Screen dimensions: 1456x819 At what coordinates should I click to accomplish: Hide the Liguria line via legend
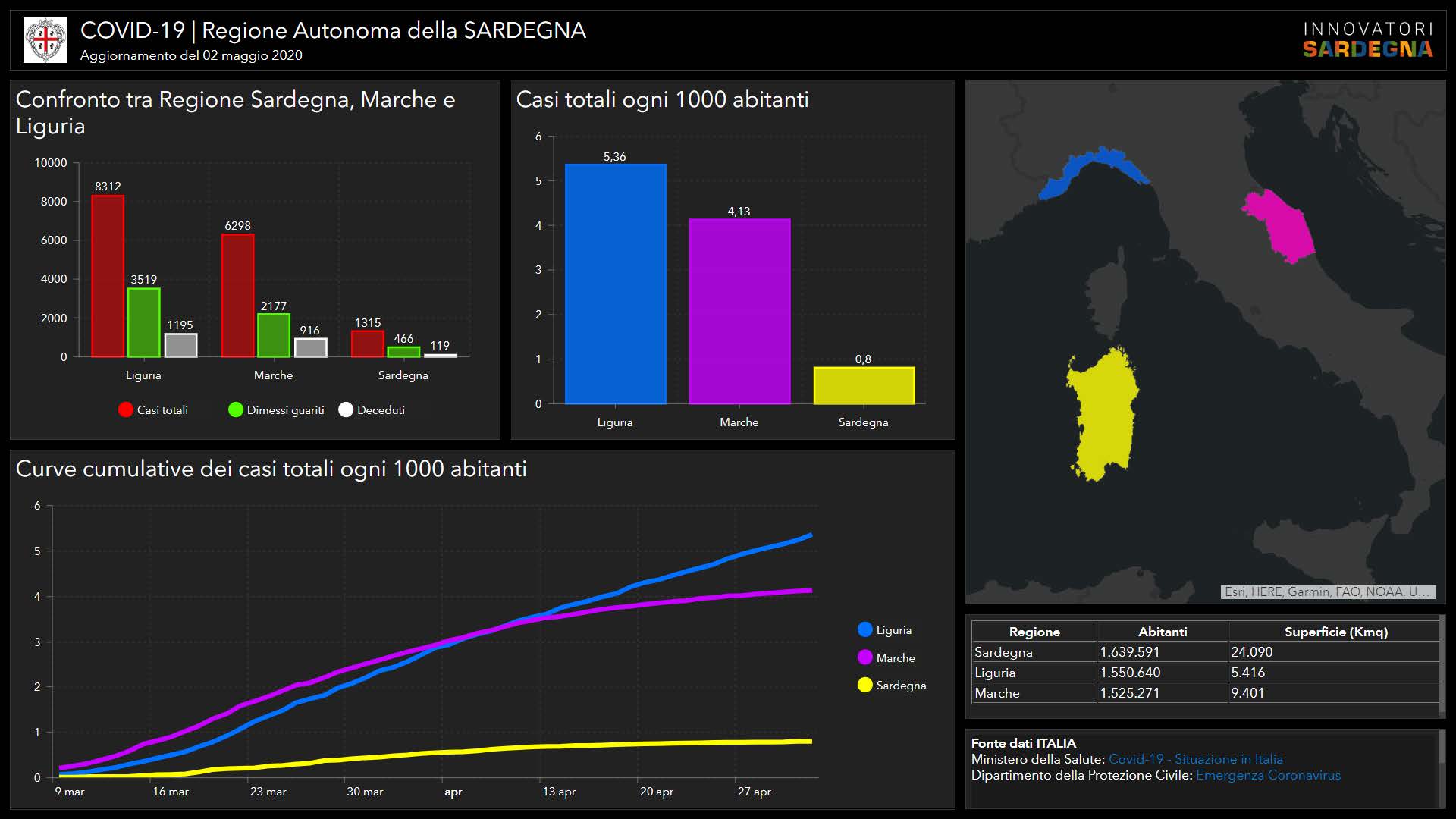tap(865, 630)
